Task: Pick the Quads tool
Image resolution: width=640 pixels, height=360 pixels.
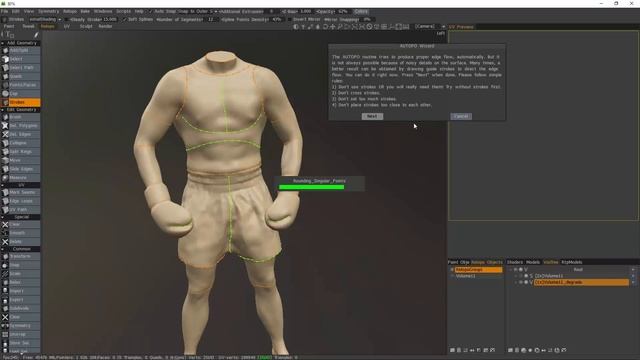Action: tap(20, 76)
